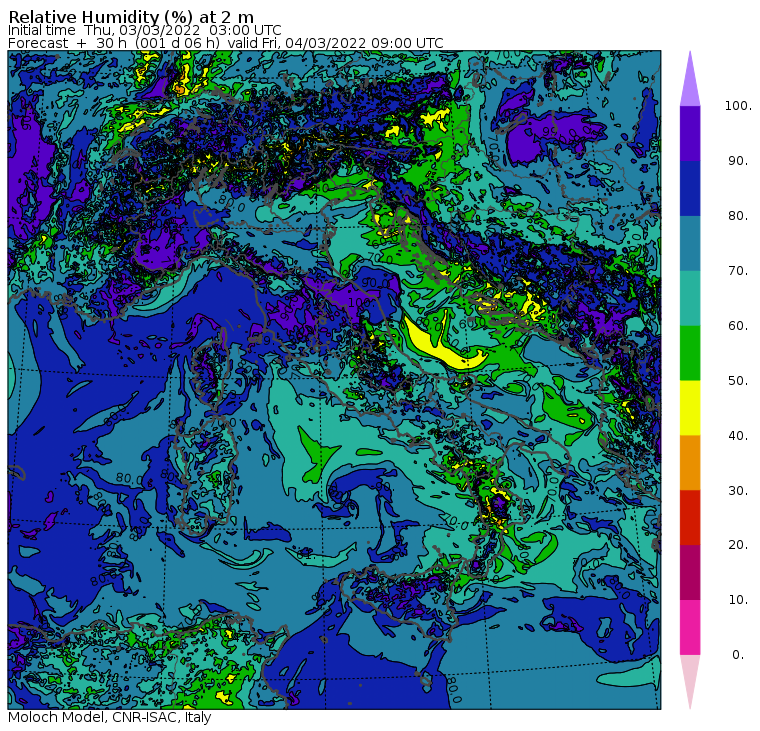Viewport: 760px width, 731px height.
Task: Click the 'Initial time Thu, 03/03/2022 03:00 UTC' line
Action: pos(144,30)
